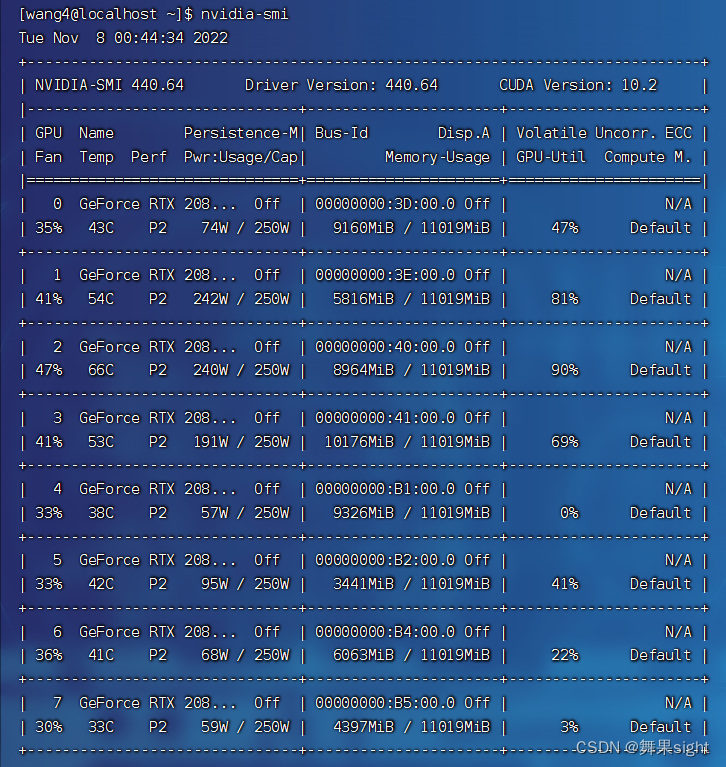The height and width of the screenshot is (767, 726).
Task: Click GPU utilization value 47%
Action: pyautogui.click(x=565, y=228)
